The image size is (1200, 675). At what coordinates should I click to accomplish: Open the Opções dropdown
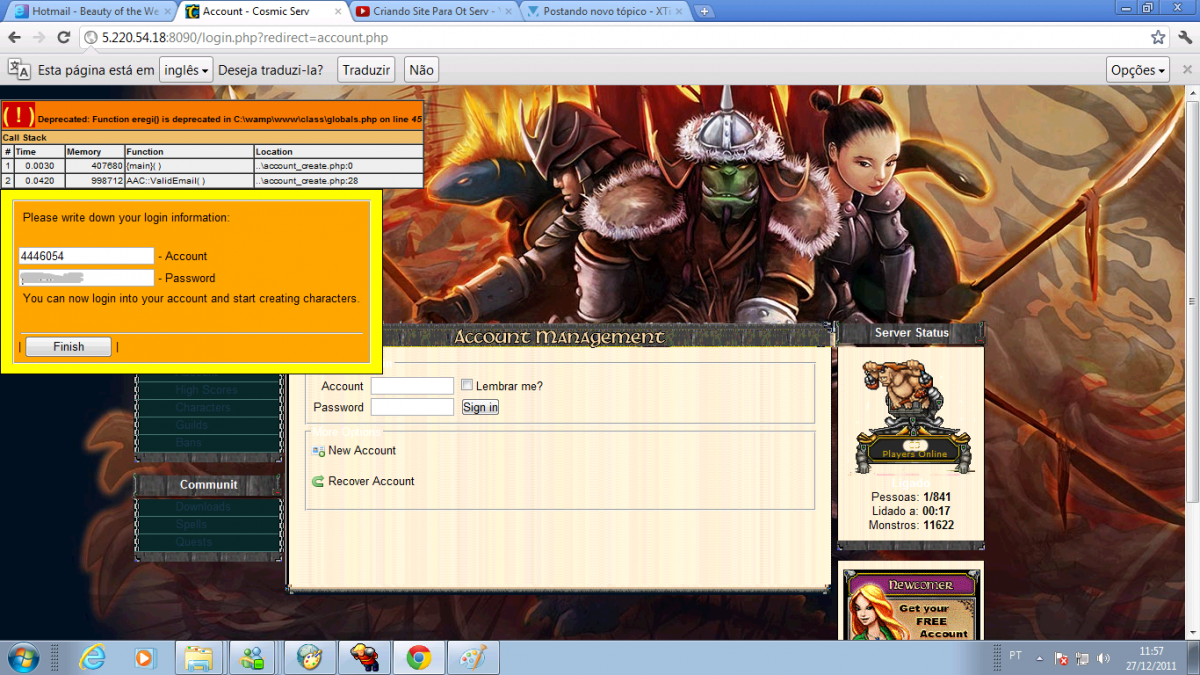[x=1138, y=70]
